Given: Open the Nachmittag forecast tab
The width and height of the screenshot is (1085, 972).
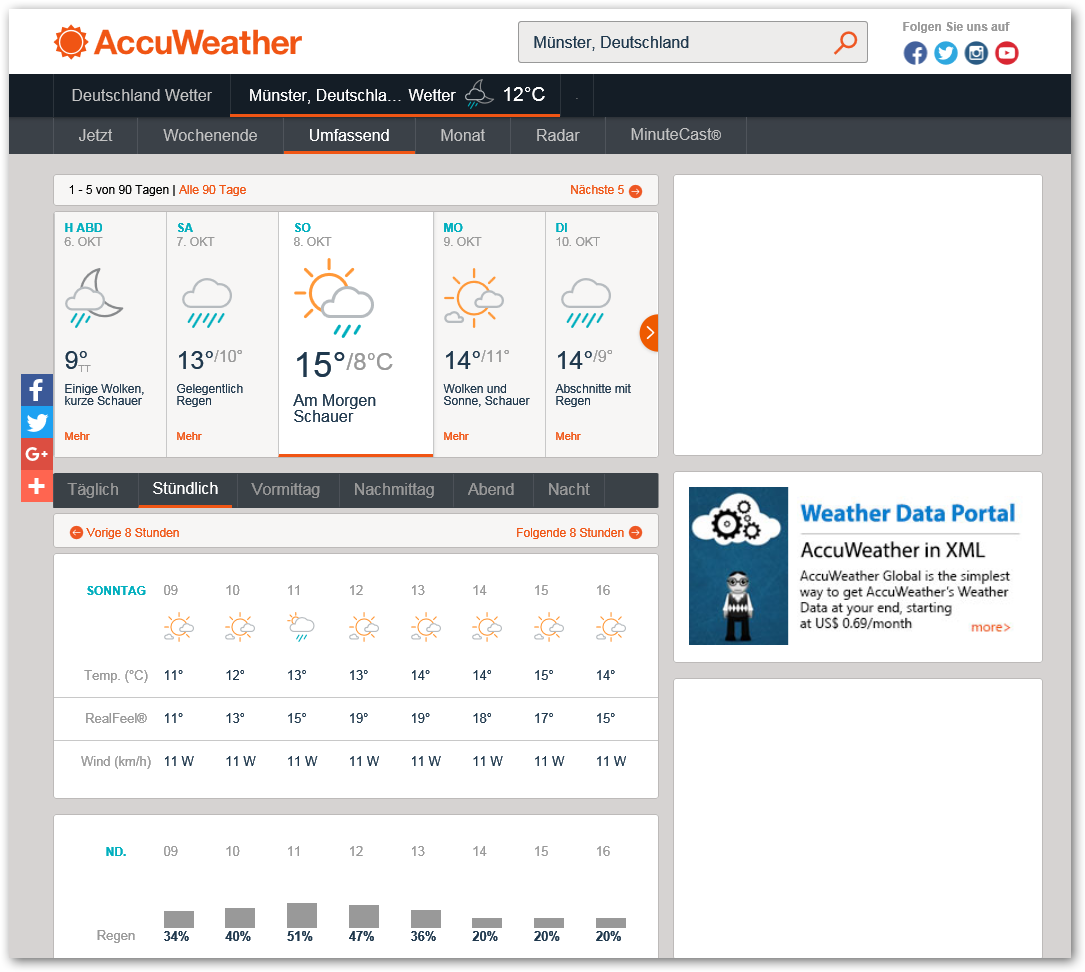Looking at the screenshot, I should pos(394,489).
